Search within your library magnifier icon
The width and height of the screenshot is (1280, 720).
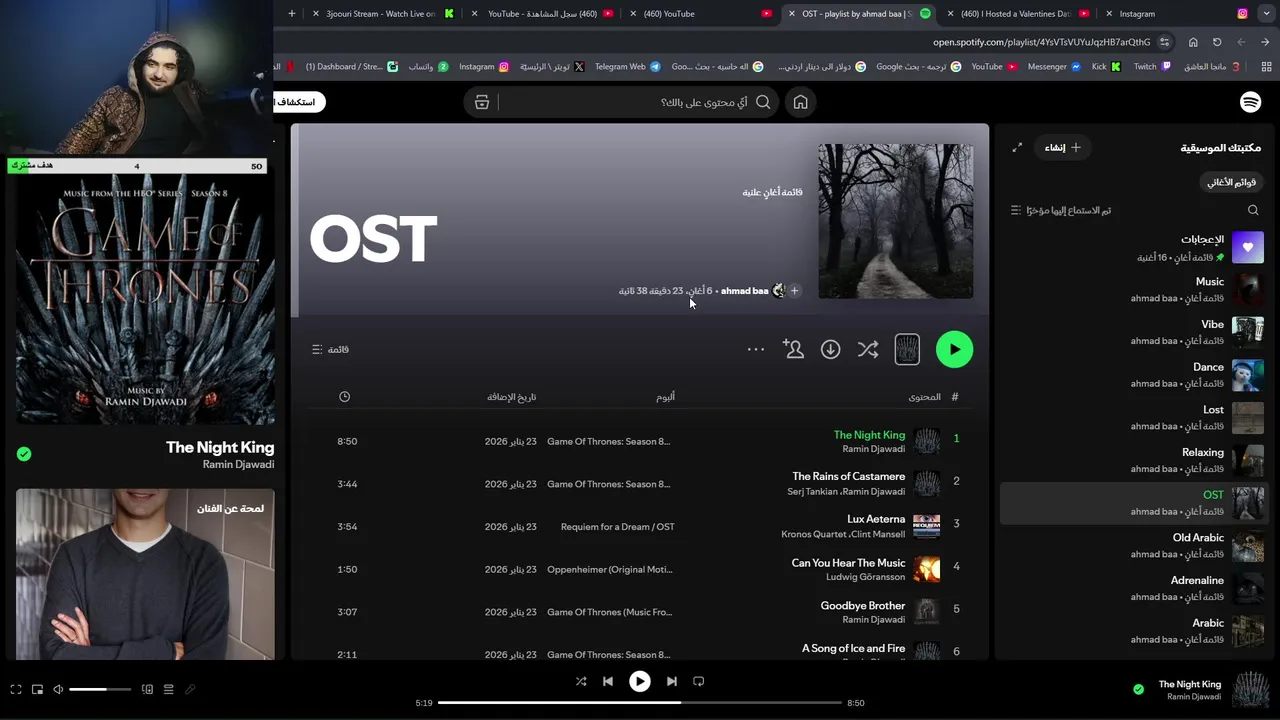tap(1253, 210)
